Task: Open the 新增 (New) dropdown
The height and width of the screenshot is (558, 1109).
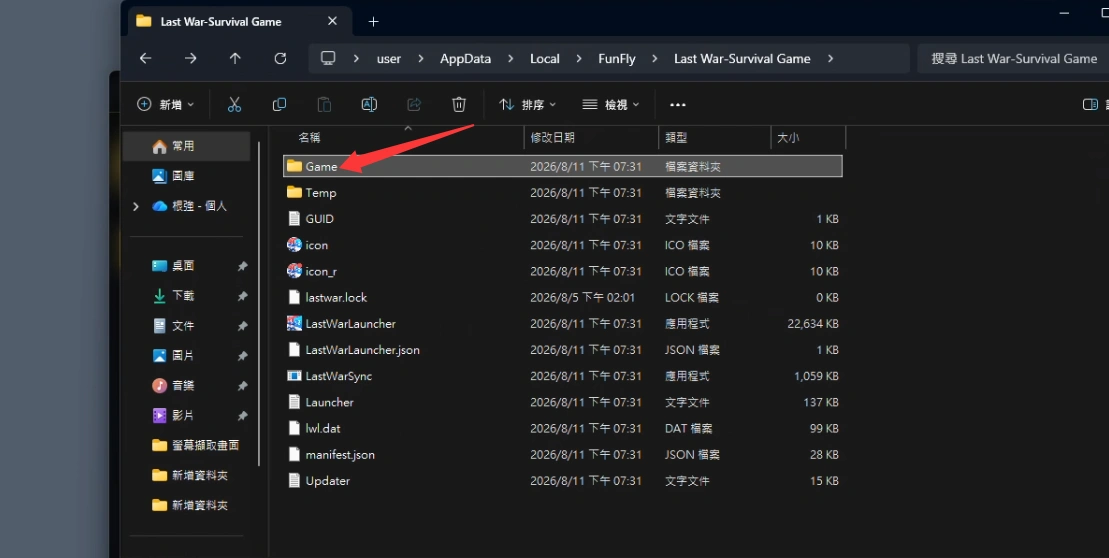Action: (x=166, y=105)
